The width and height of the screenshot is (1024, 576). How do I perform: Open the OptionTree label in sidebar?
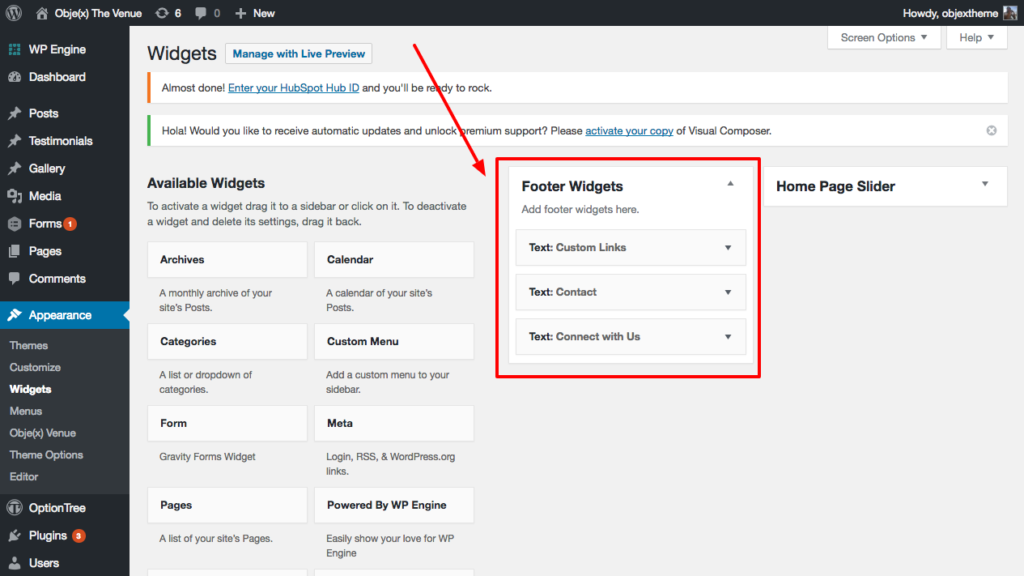tap(57, 508)
